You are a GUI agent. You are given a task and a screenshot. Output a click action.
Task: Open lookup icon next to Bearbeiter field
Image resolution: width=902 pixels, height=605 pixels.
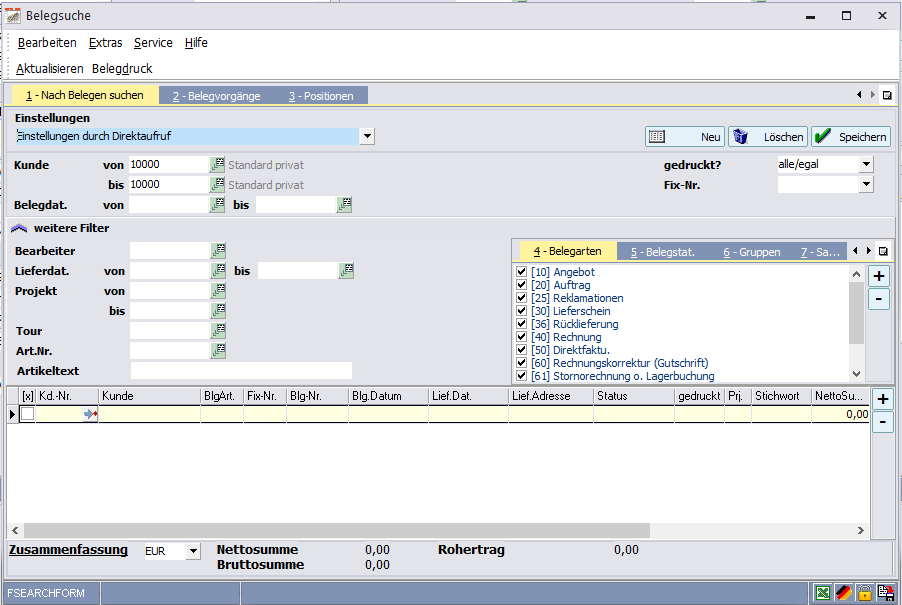(x=218, y=250)
